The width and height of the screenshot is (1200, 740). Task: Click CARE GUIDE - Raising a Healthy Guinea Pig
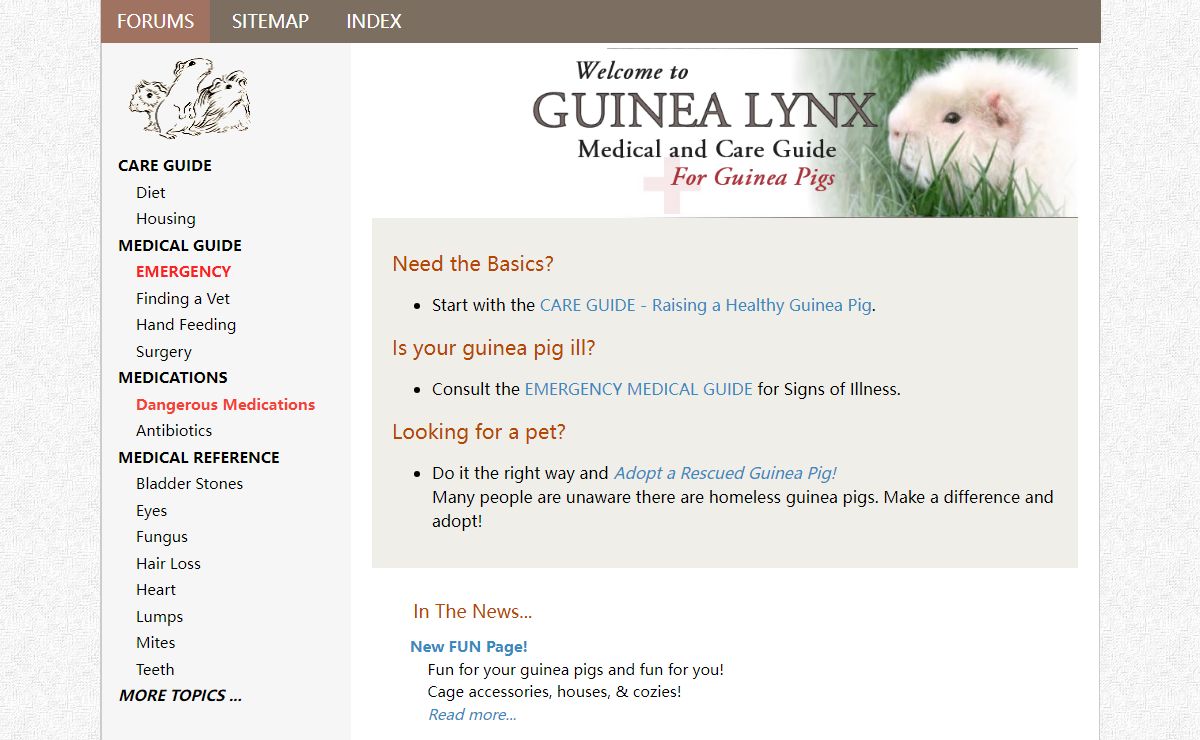pyautogui.click(x=705, y=305)
